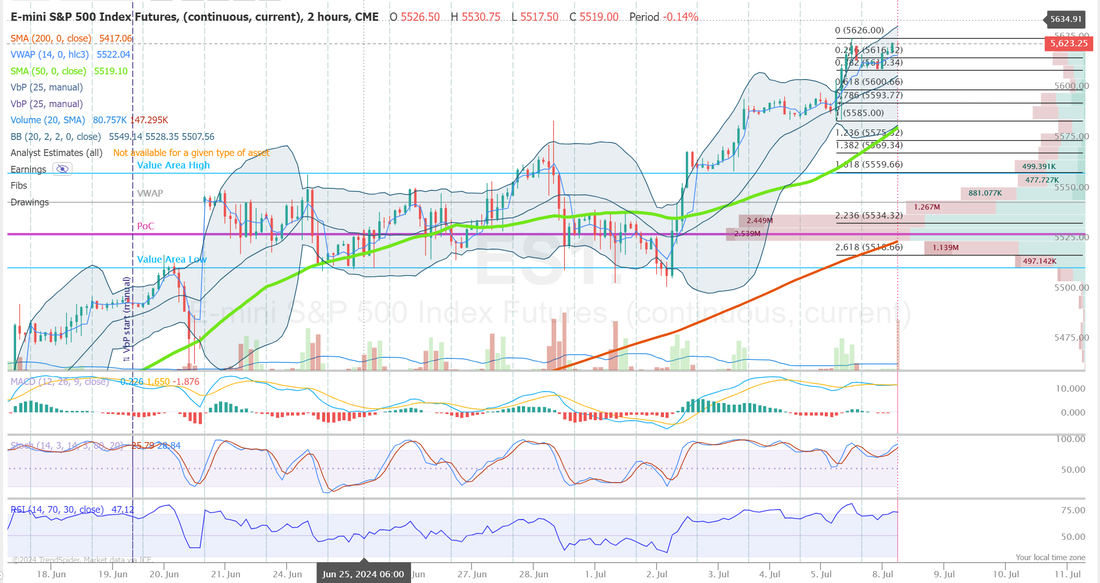Click the Jun 25, 2024 06:00 crosshair time label

pyautogui.click(x=363, y=574)
